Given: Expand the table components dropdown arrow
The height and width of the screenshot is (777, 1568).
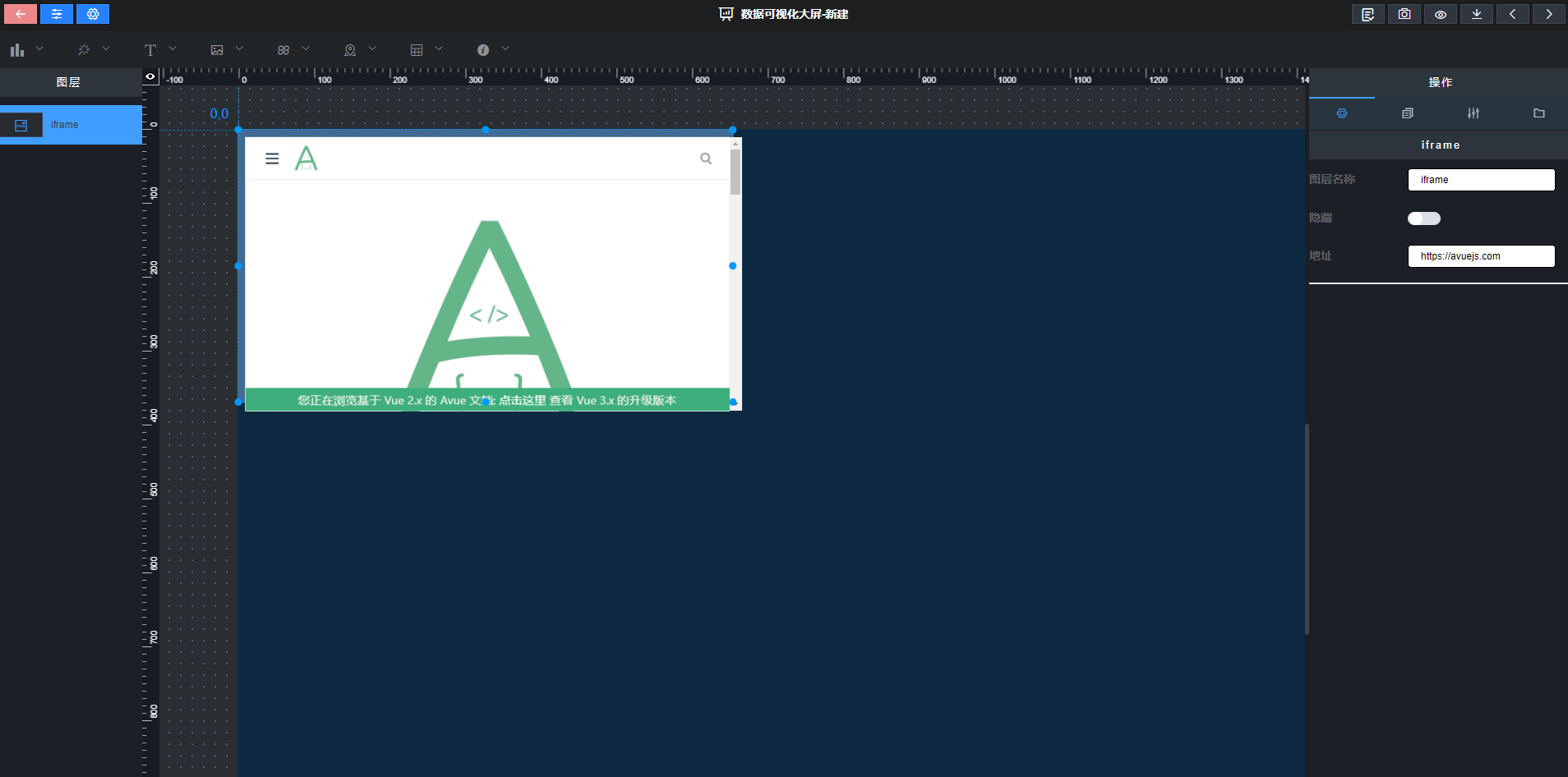Looking at the screenshot, I should pyautogui.click(x=439, y=49).
